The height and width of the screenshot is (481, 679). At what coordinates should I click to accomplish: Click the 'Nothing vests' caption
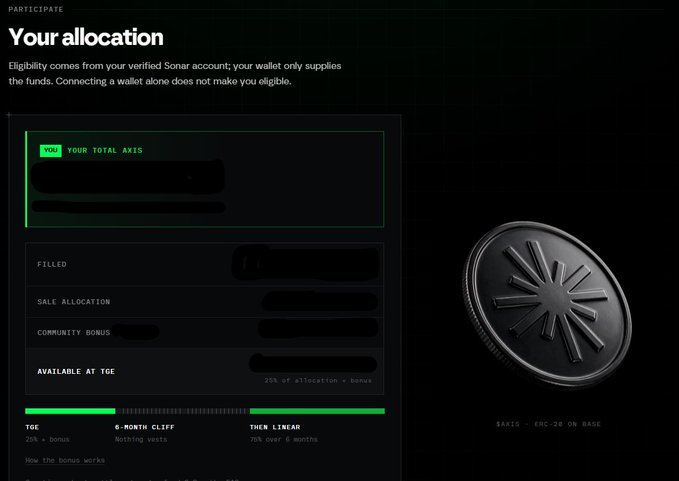pyautogui.click(x=141, y=439)
